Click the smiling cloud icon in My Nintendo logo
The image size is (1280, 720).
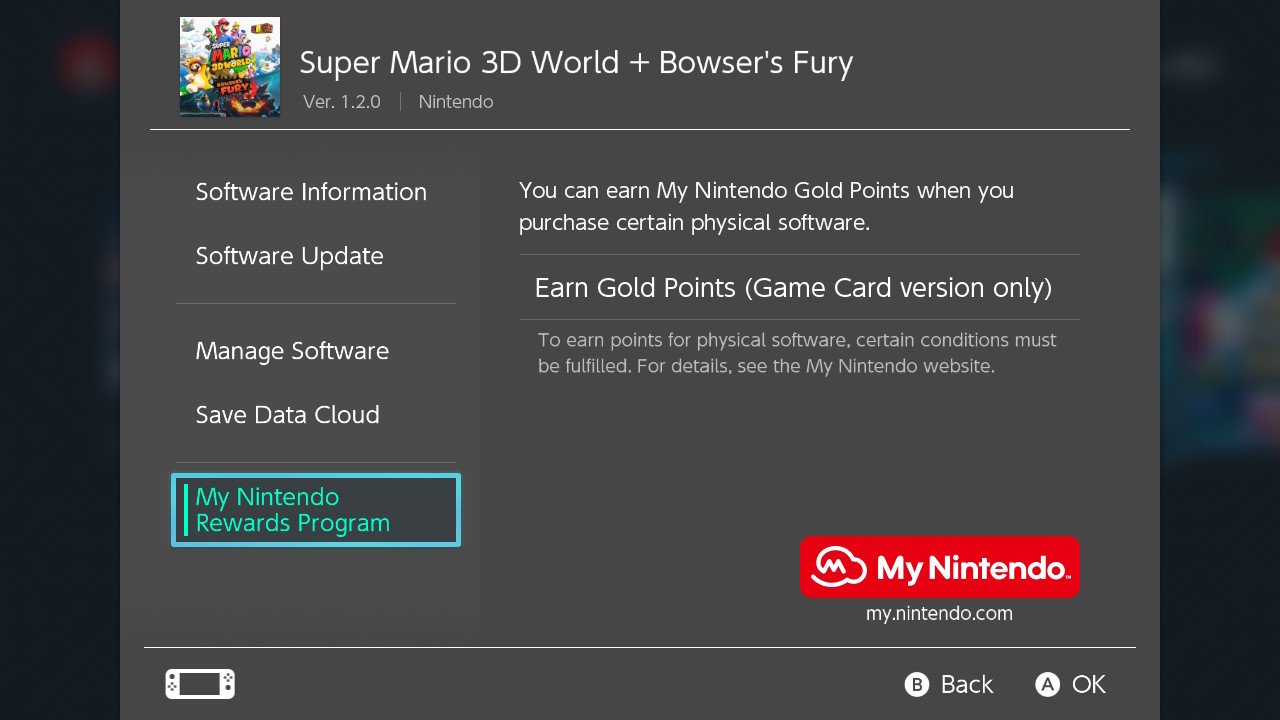click(838, 568)
